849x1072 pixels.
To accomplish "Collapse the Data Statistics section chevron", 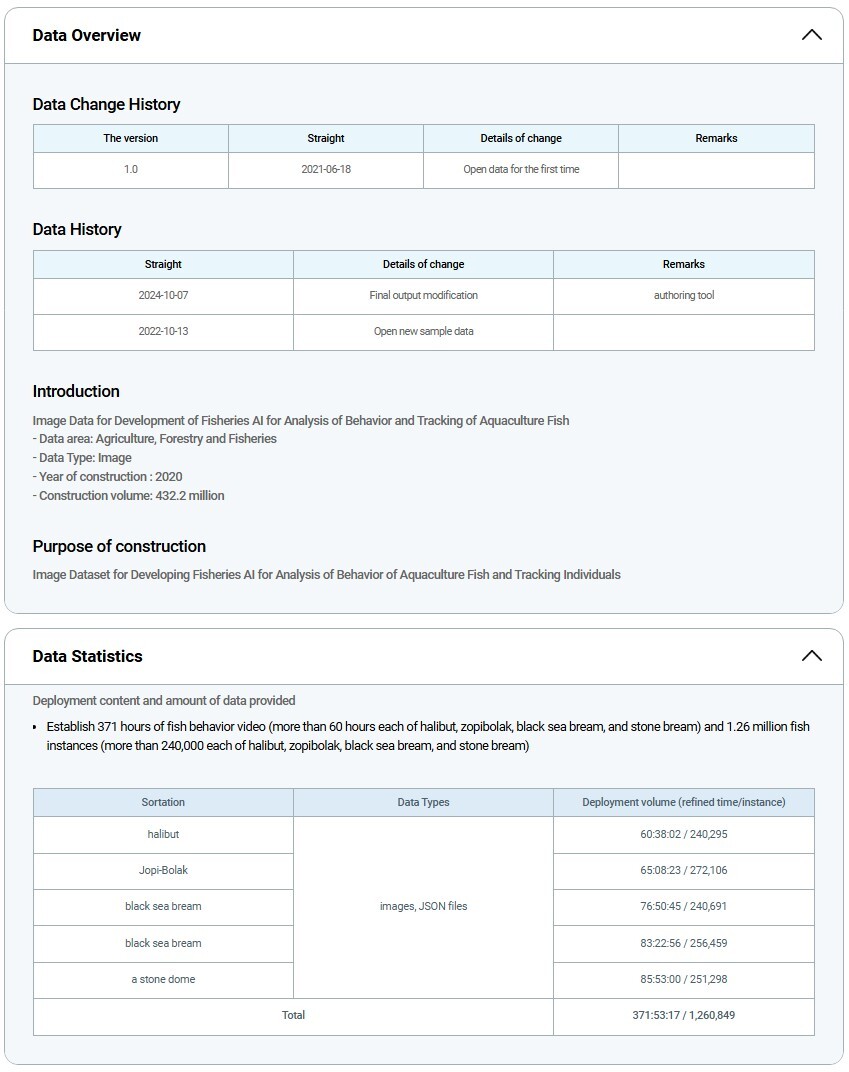I will pos(811,656).
